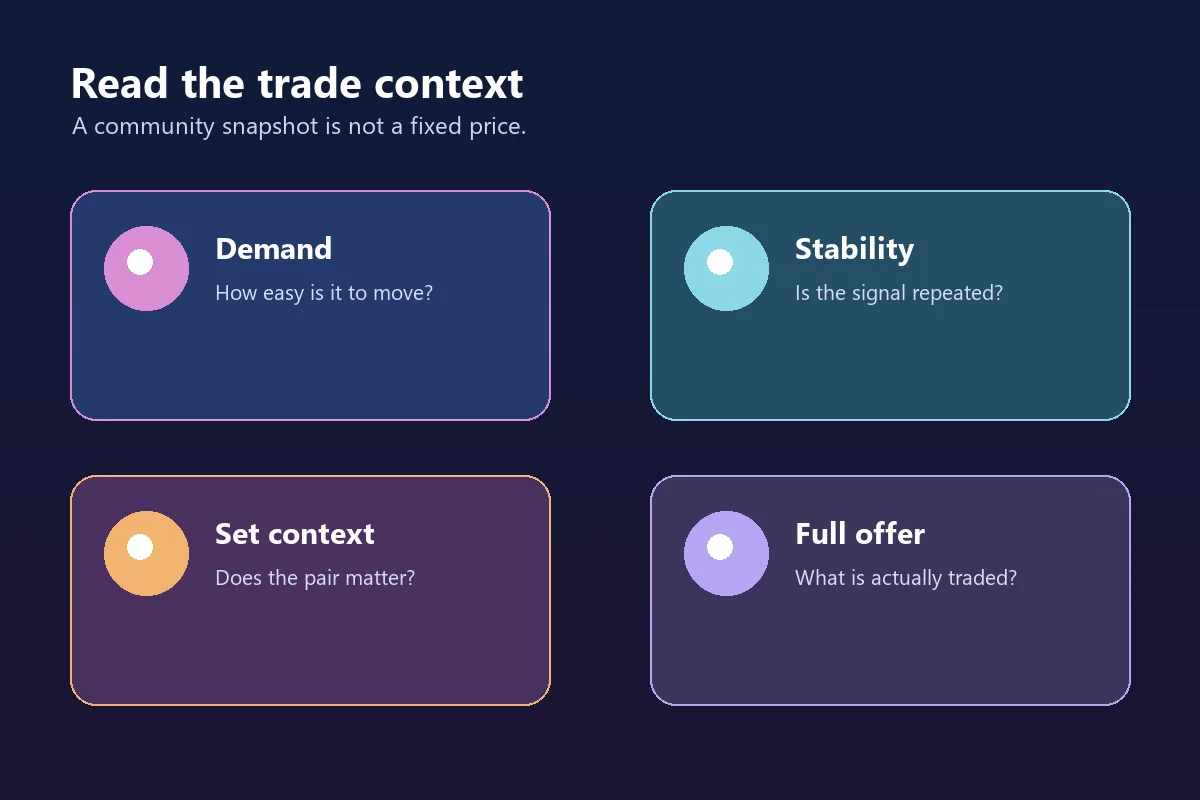The height and width of the screenshot is (800, 1200).
Task: Click 'Is the signal repeated?' text
Action: (x=899, y=293)
